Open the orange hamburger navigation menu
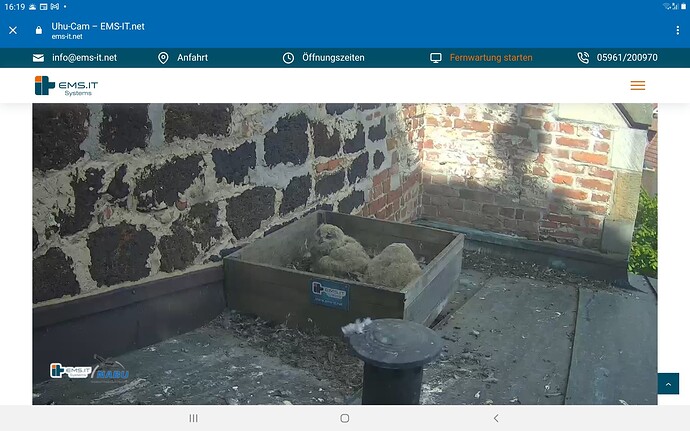 point(638,85)
